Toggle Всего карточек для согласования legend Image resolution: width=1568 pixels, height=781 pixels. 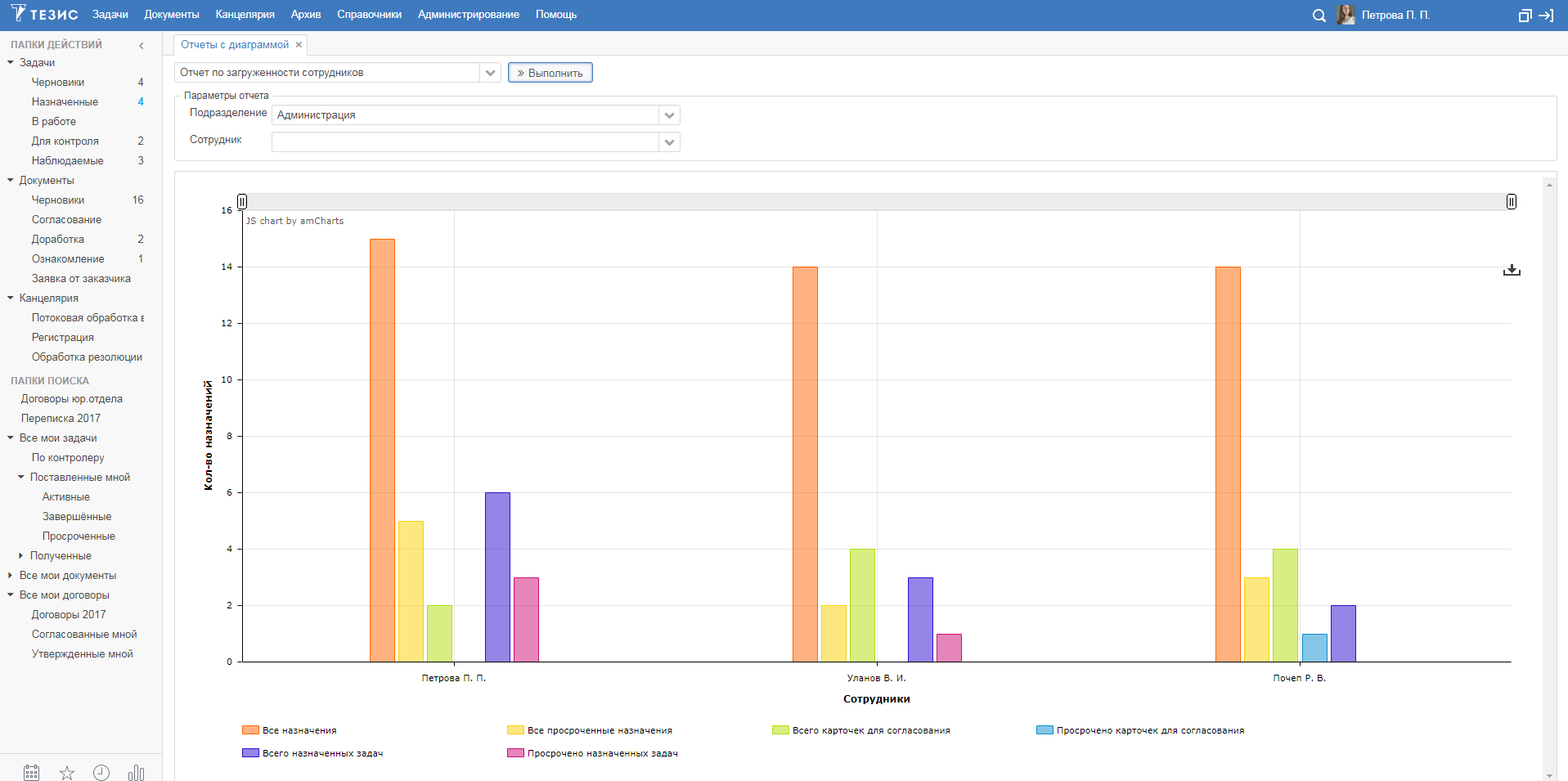tap(861, 730)
